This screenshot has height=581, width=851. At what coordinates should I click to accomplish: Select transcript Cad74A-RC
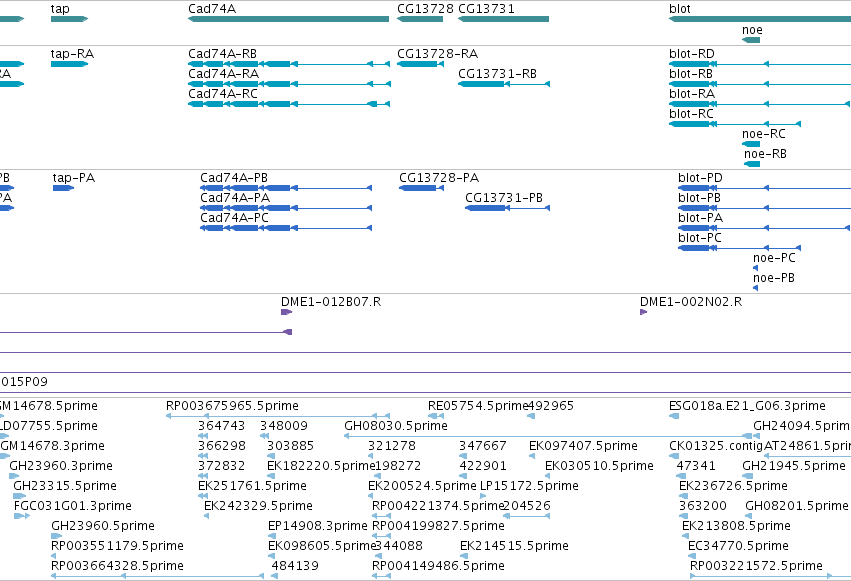(223, 94)
